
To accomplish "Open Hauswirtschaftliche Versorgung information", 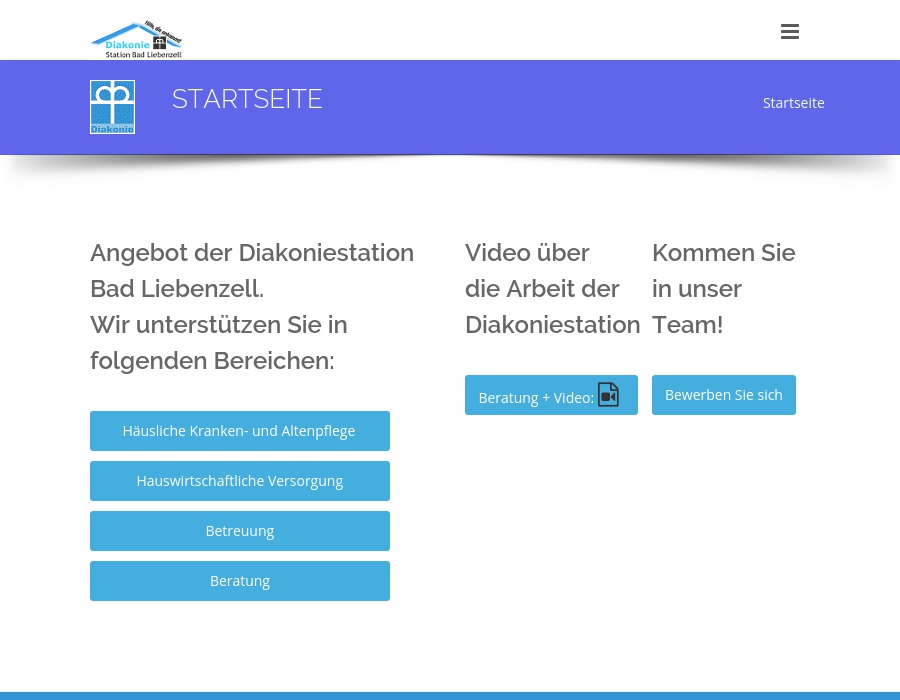I will [239, 480].
